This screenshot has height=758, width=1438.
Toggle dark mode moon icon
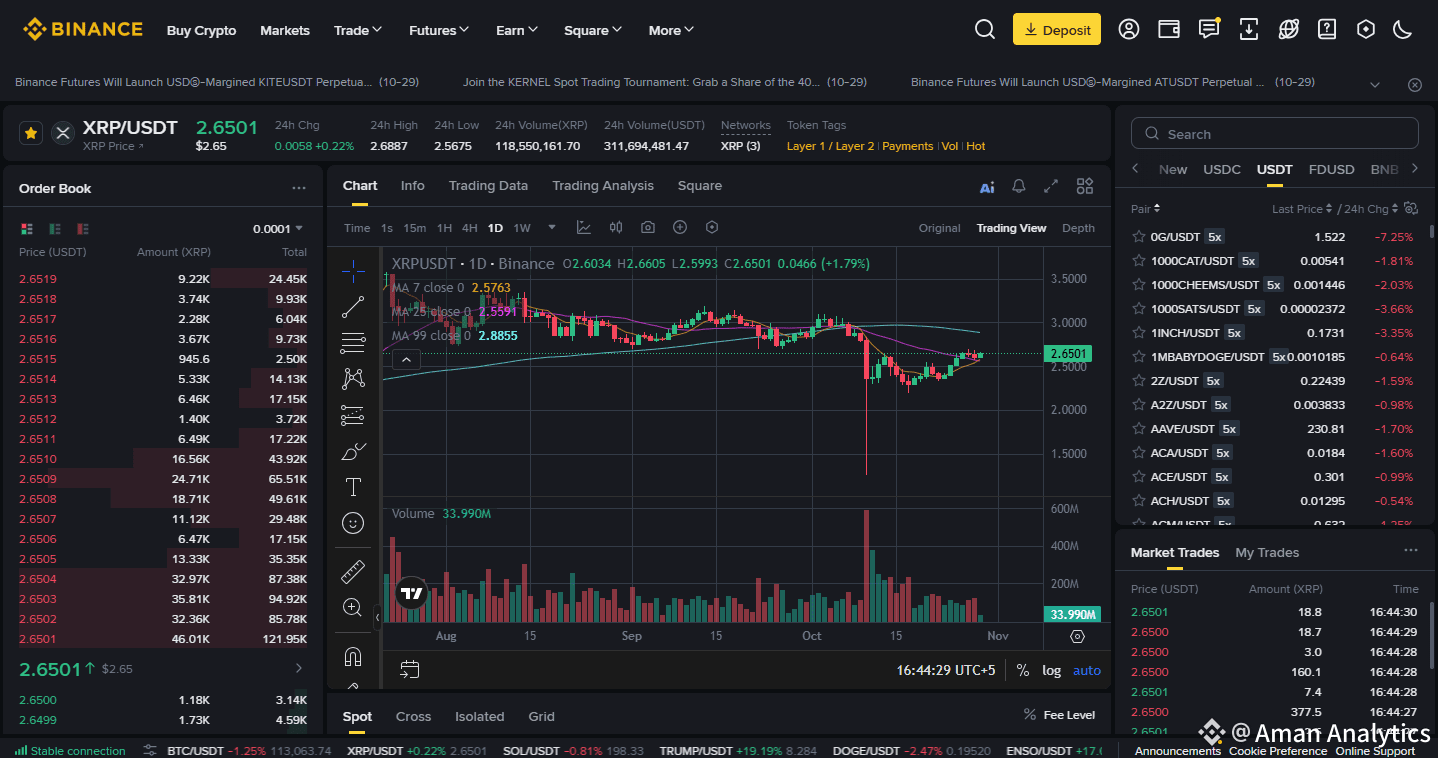pos(1402,29)
